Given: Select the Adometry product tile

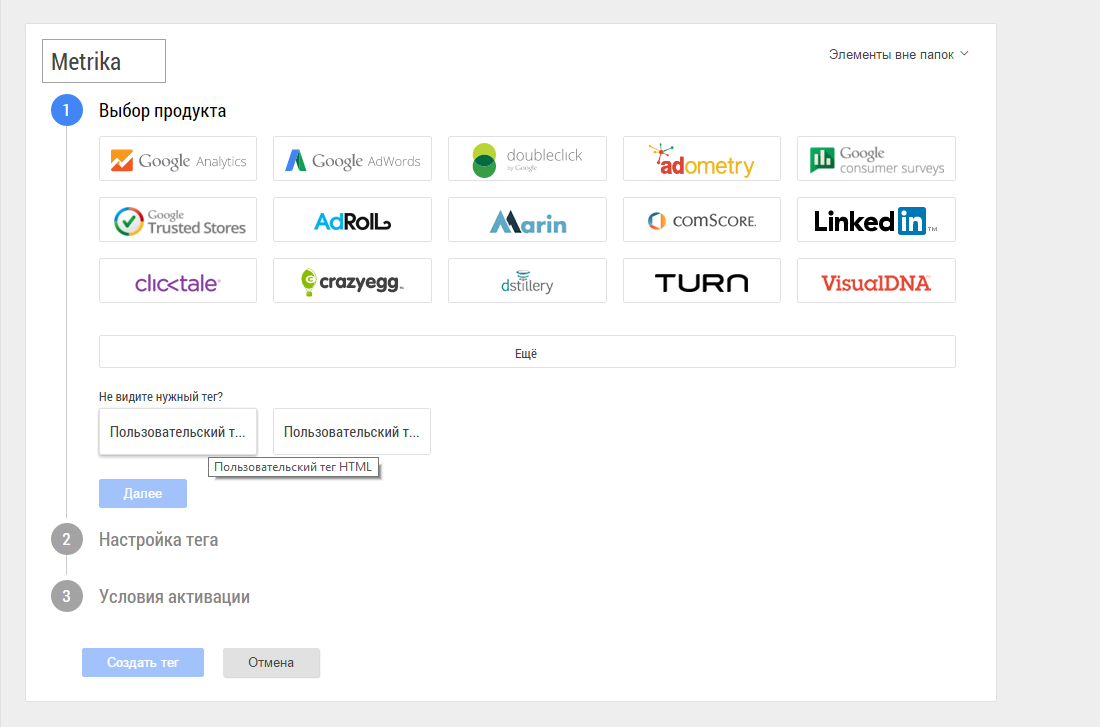Looking at the screenshot, I should (702, 159).
